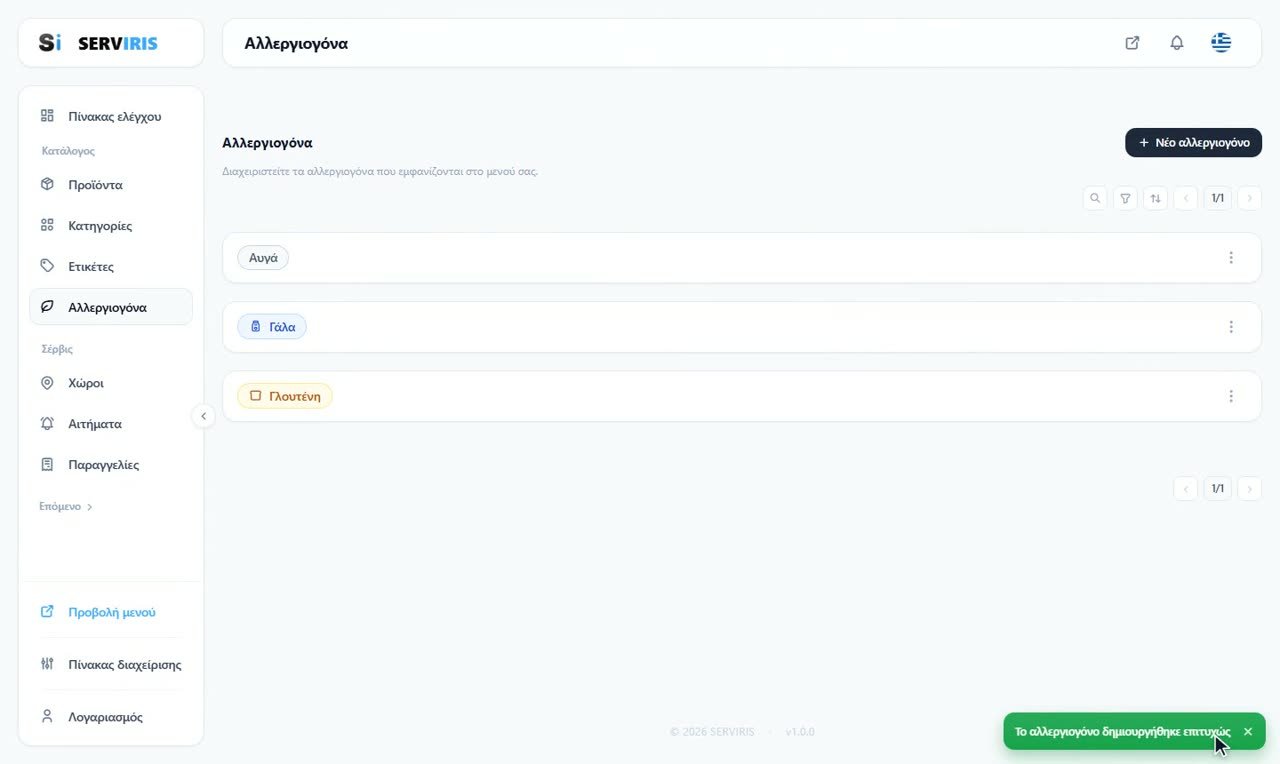
Task: Click the bottom 1/1 page indicator
Action: 1217,489
